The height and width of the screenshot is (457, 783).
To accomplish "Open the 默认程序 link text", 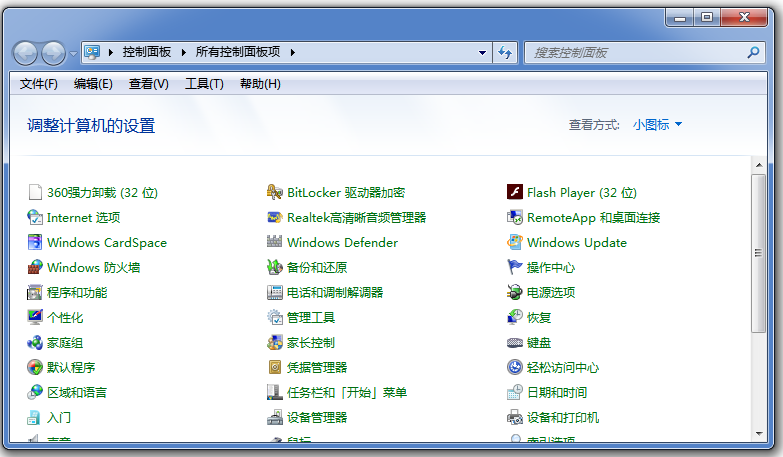I will 71,368.
